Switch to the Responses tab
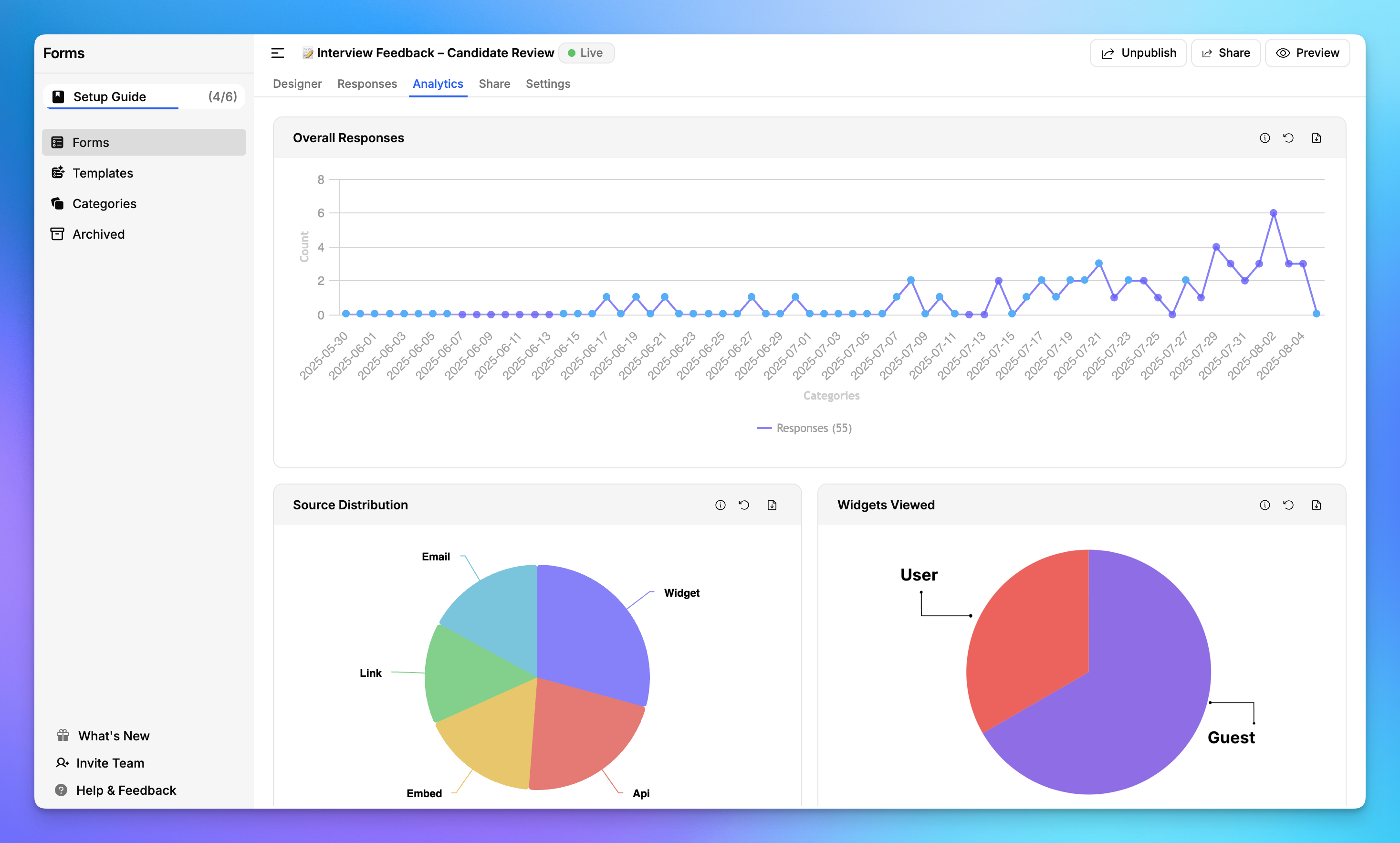The image size is (1400, 843). click(x=367, y=84)
